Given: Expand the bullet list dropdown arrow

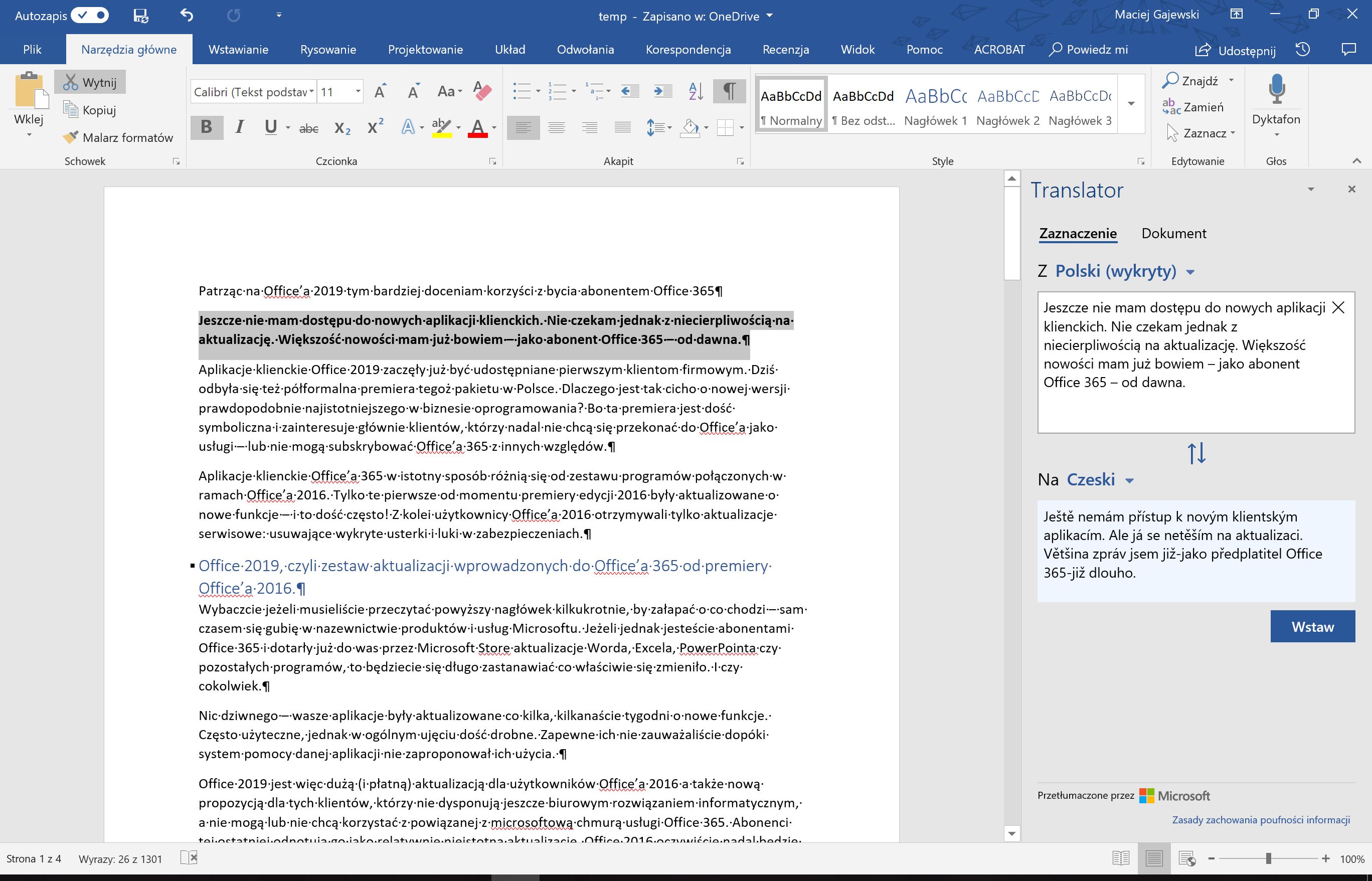Looking at the screenshot, I should (538, 91).
